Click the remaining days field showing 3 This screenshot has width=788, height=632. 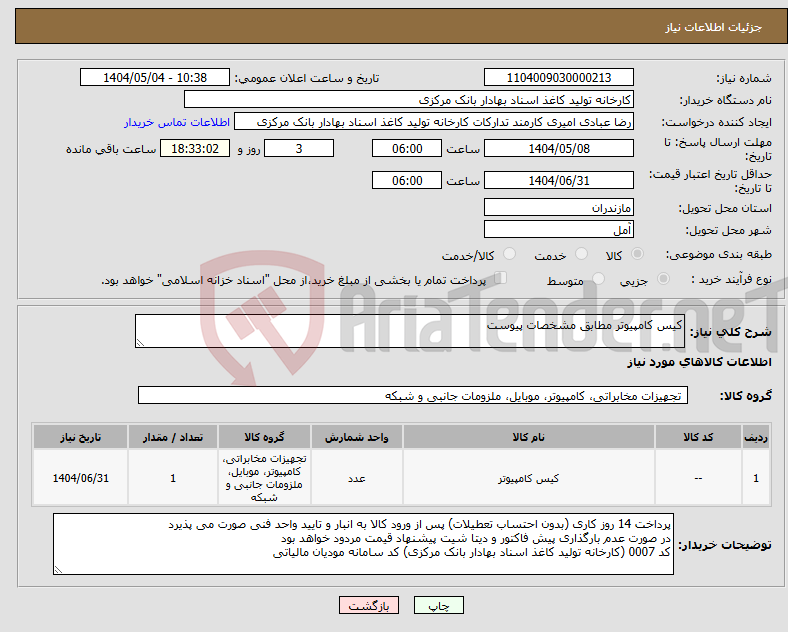click(x=299, y=149)
